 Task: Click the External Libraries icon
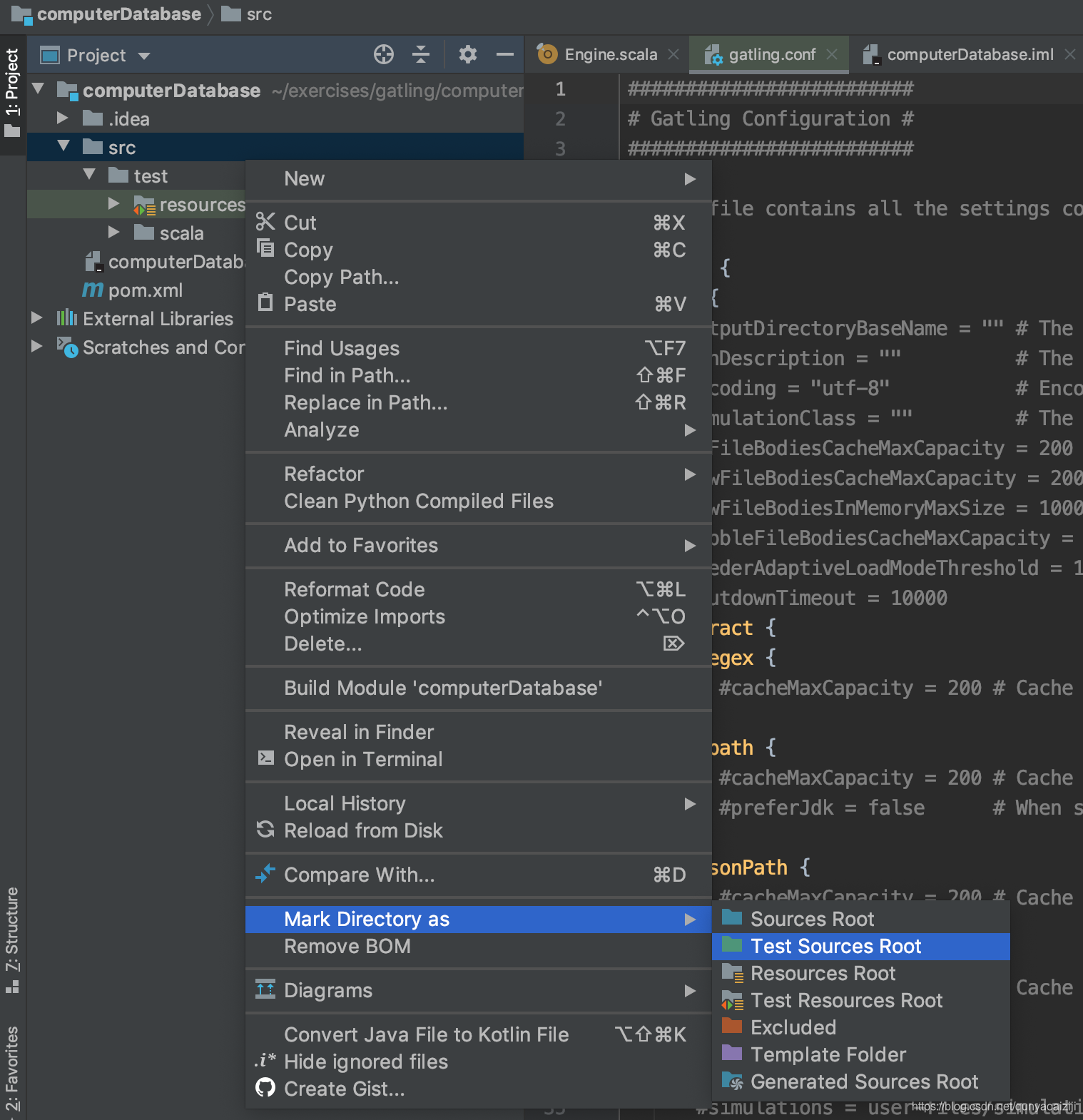coord(67,317)
